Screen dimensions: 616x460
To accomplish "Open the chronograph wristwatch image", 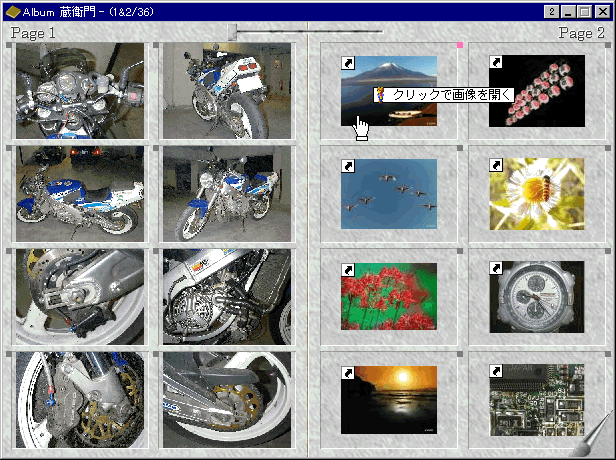I will [537, 297].
